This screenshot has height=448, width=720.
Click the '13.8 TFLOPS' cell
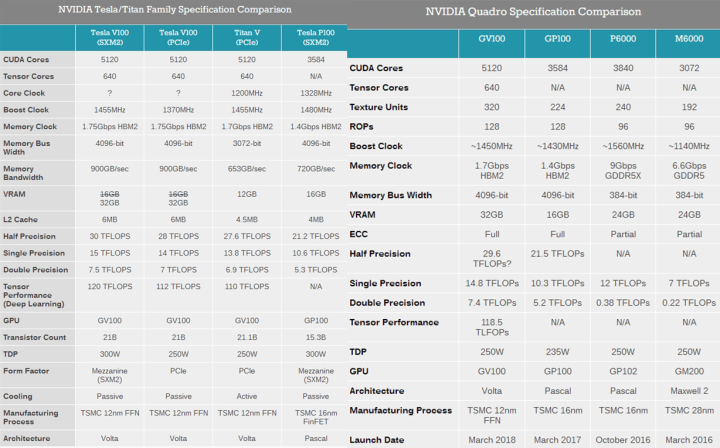click(x=247, y=253)
